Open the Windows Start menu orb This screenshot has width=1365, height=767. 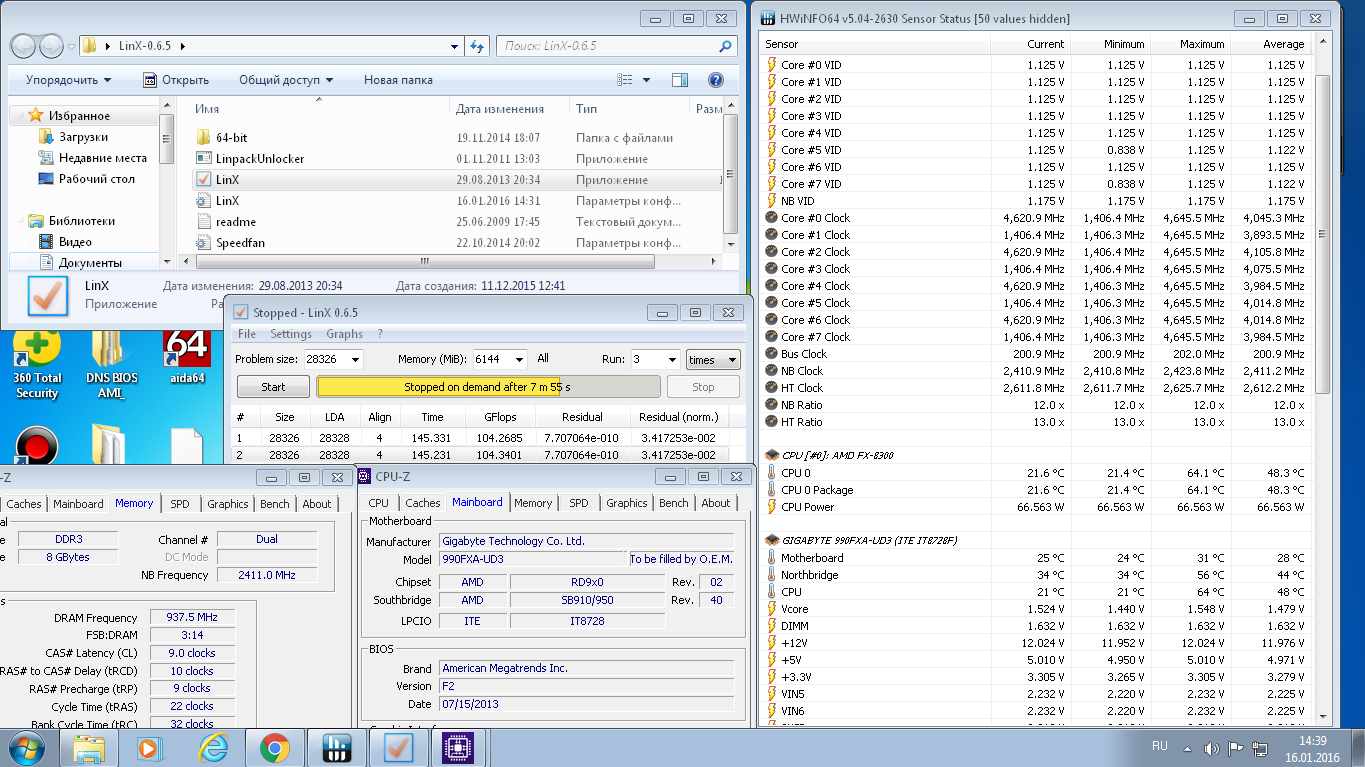tap(26, 747)
